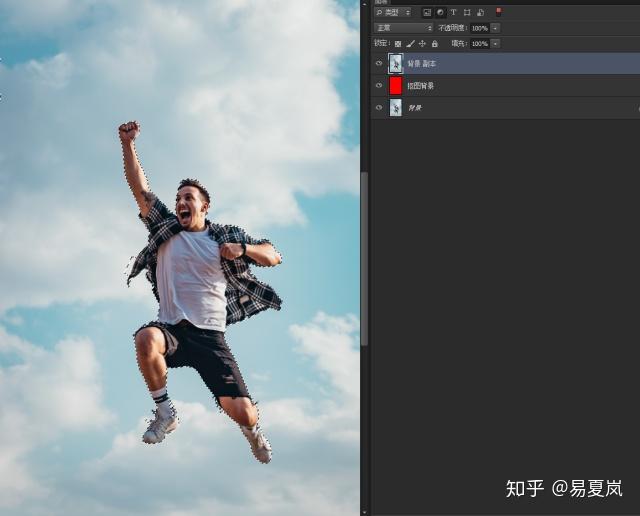Lock layer position move icon
This screenshot has height=516, width=640.
(x=422, y=44)
